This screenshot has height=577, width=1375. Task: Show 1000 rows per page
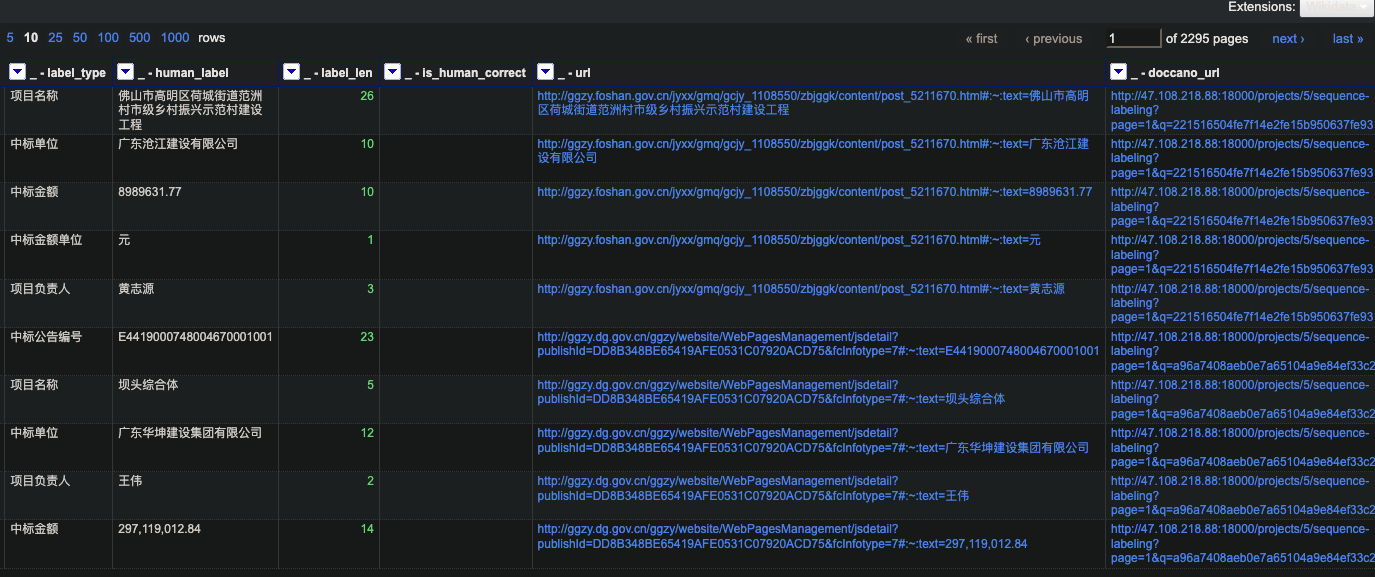pyautogui.click(x=174, y=37)
